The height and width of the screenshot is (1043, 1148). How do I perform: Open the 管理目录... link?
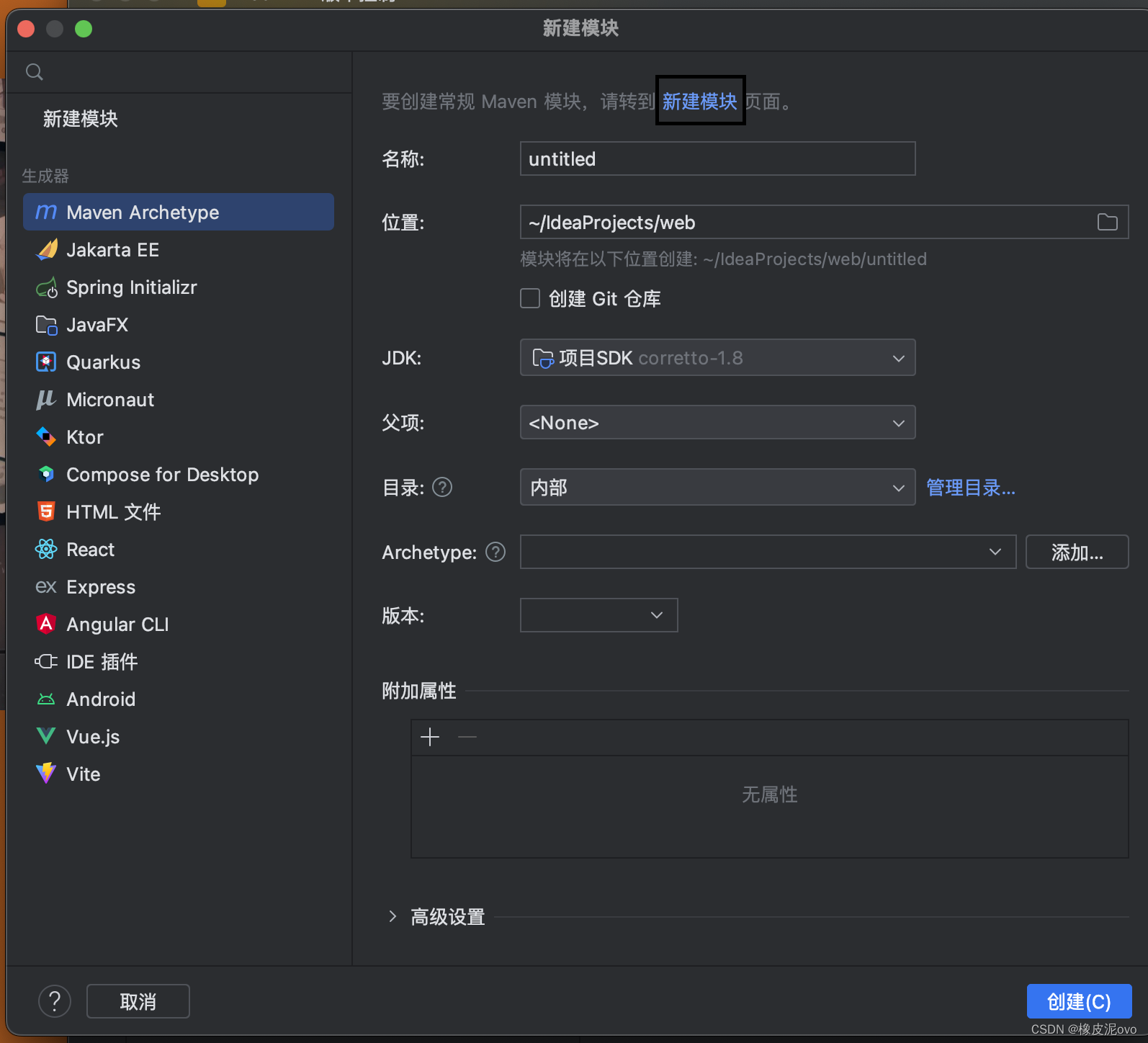coord(971,488)
